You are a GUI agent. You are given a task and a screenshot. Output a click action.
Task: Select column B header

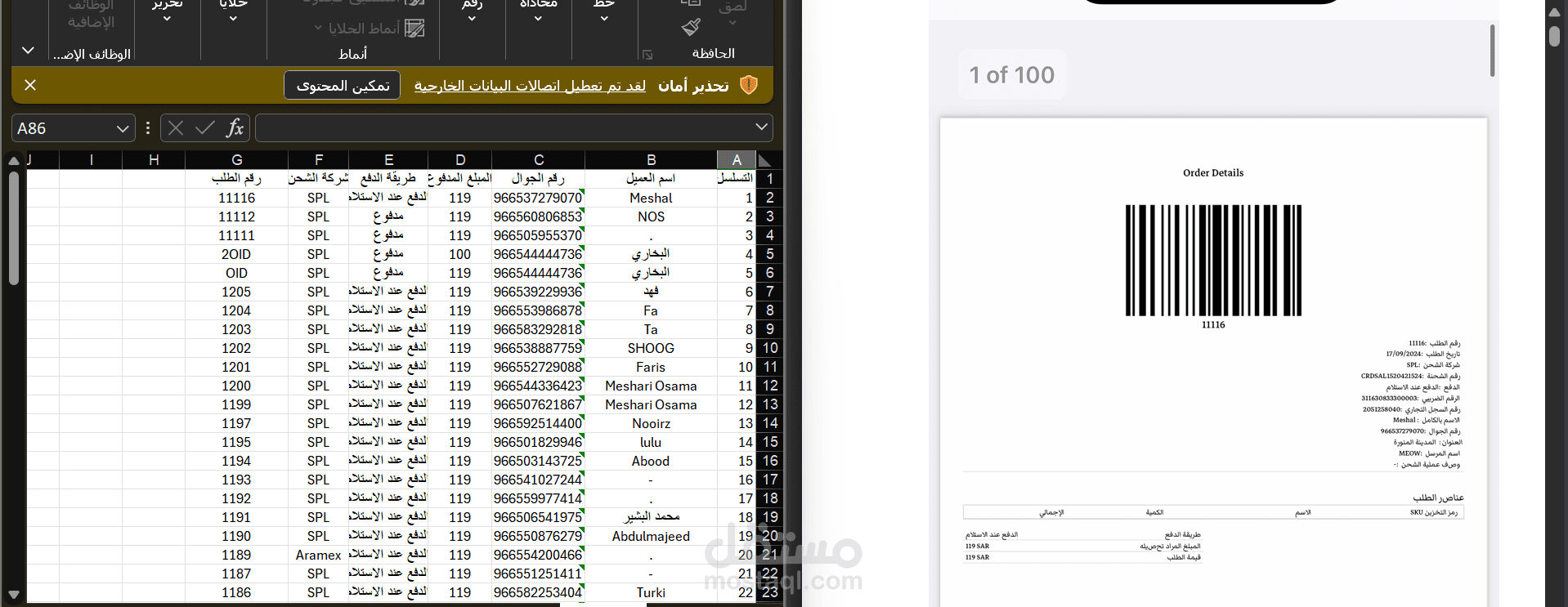[651, 160]
